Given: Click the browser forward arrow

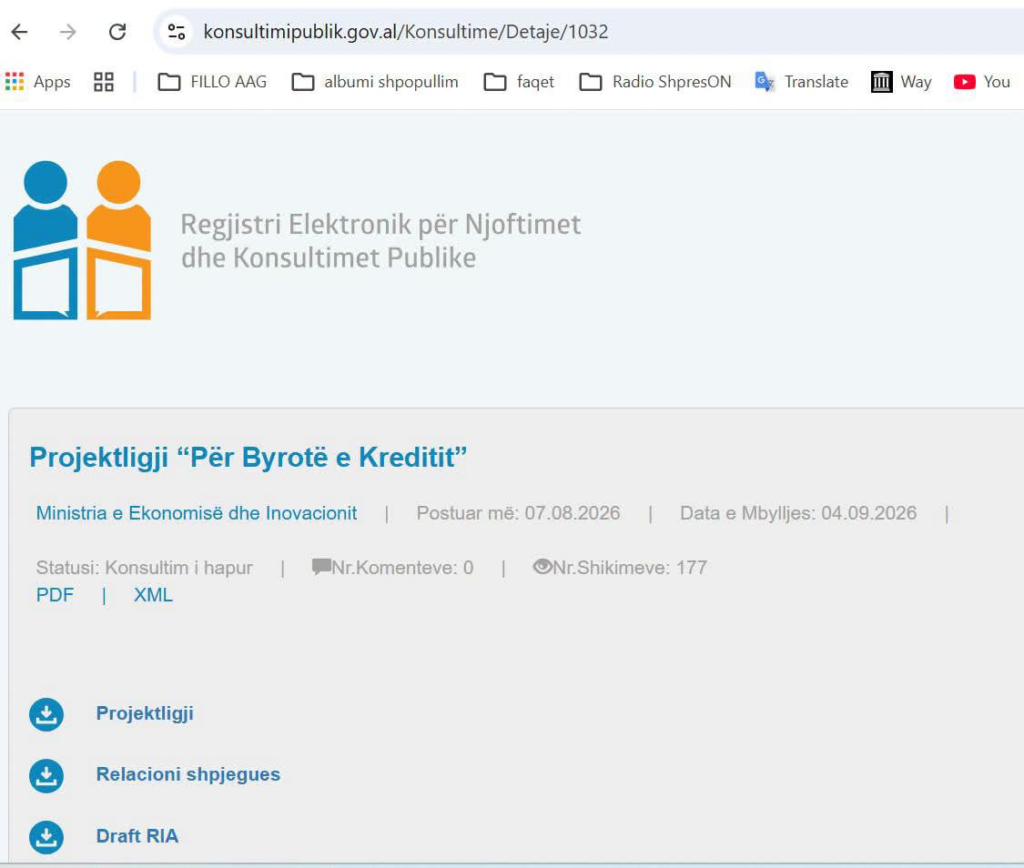Looking at the screenshot, I should click(x=68, y=31).
